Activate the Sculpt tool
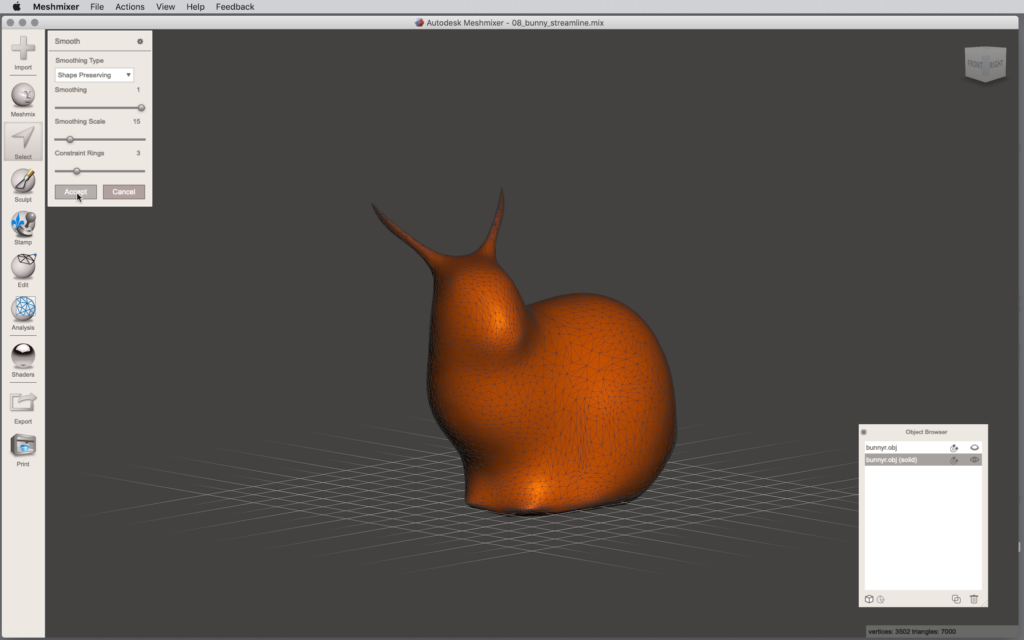 (23, 182)
